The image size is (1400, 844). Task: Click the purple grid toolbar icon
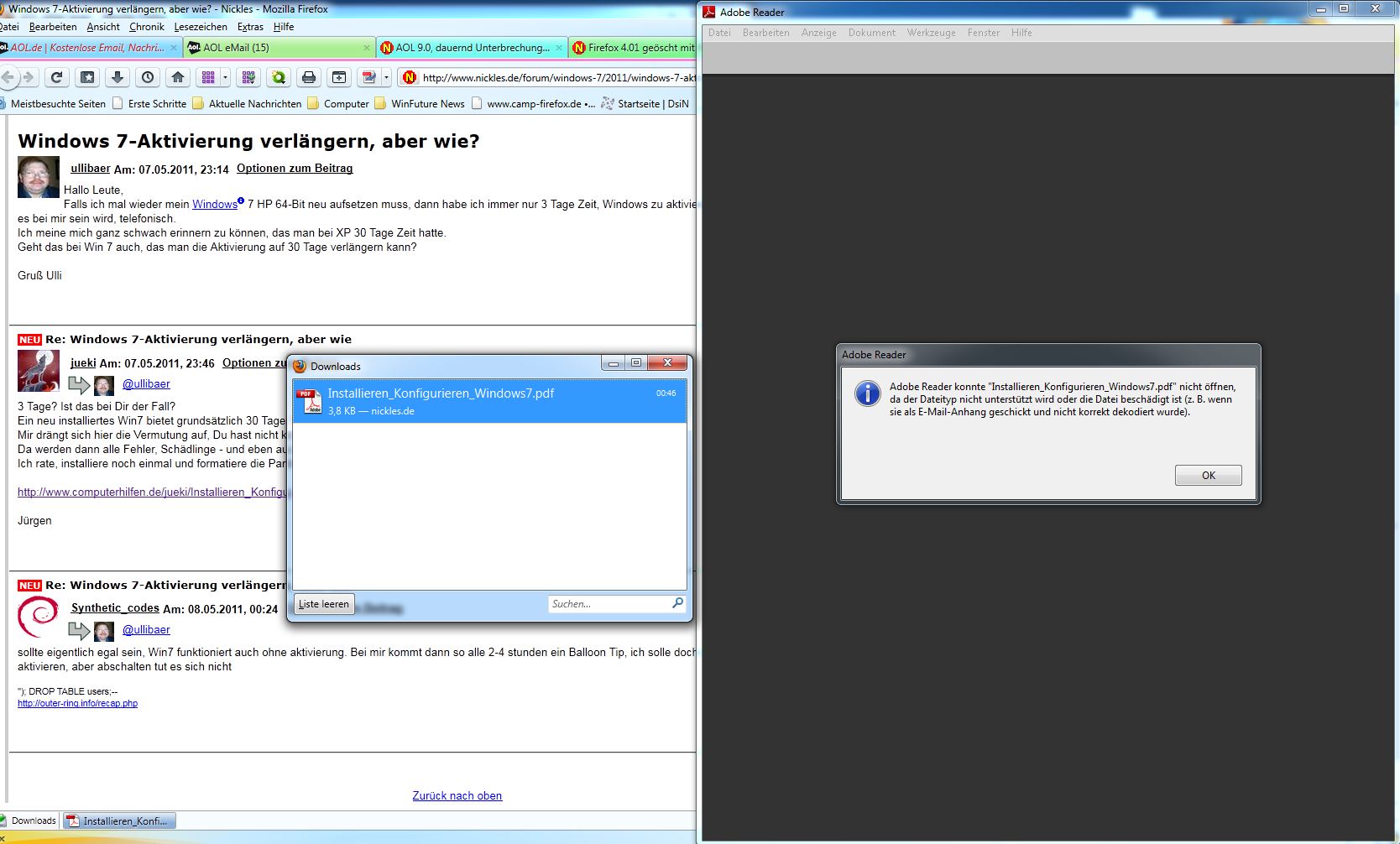207,77
